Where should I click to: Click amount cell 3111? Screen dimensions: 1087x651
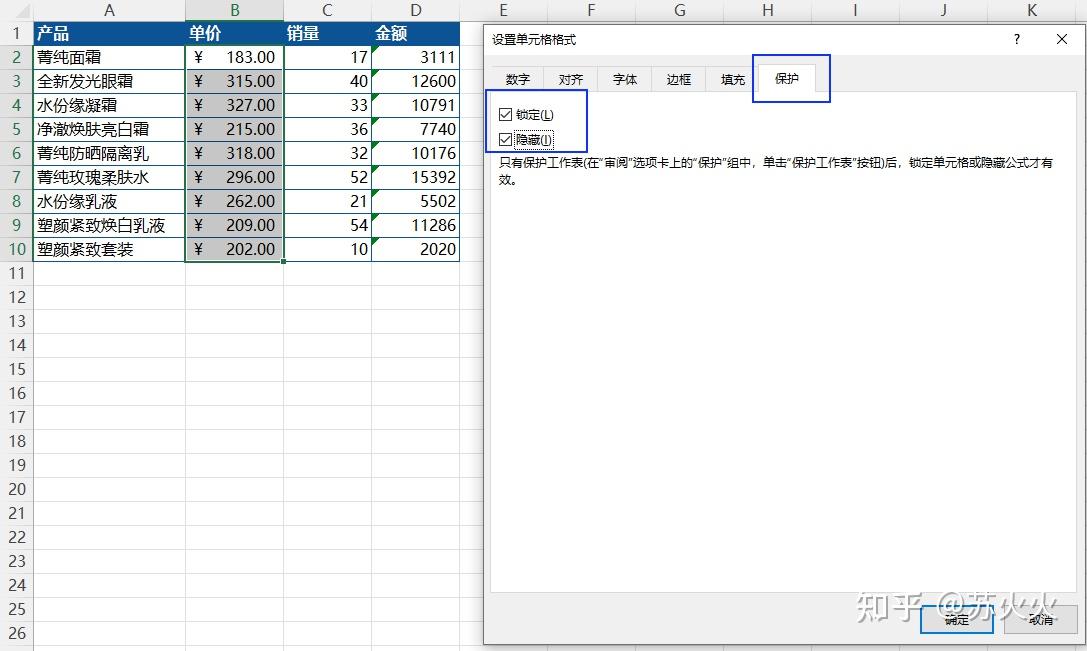415,58
